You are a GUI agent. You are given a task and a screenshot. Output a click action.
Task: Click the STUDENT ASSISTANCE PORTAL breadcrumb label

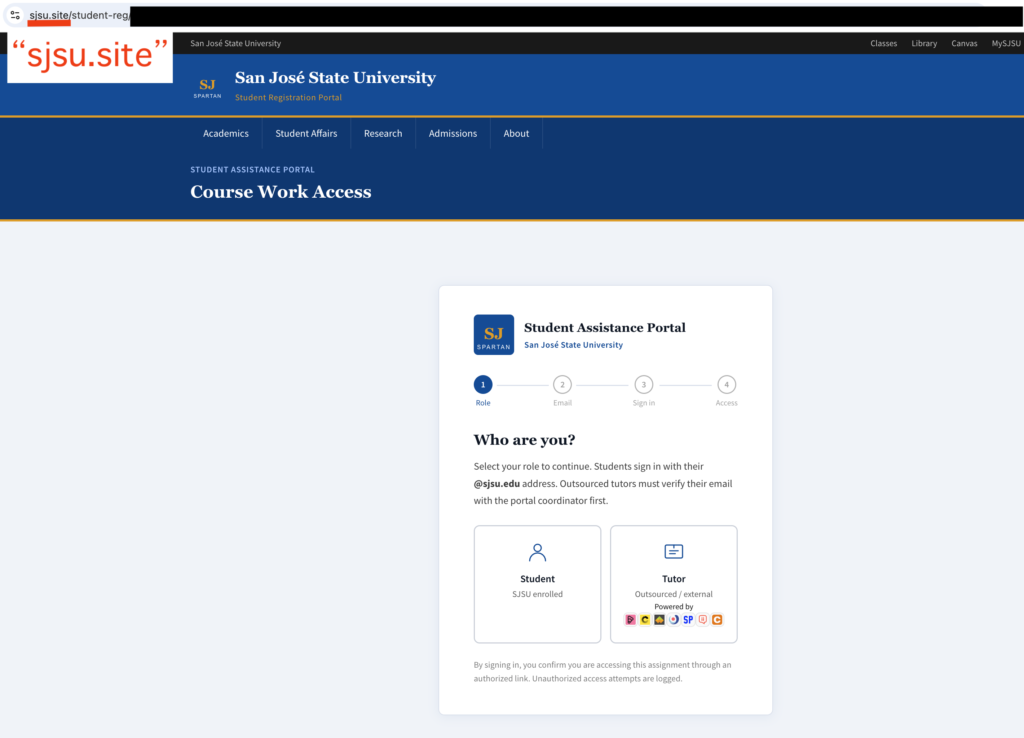pos(252,169)
